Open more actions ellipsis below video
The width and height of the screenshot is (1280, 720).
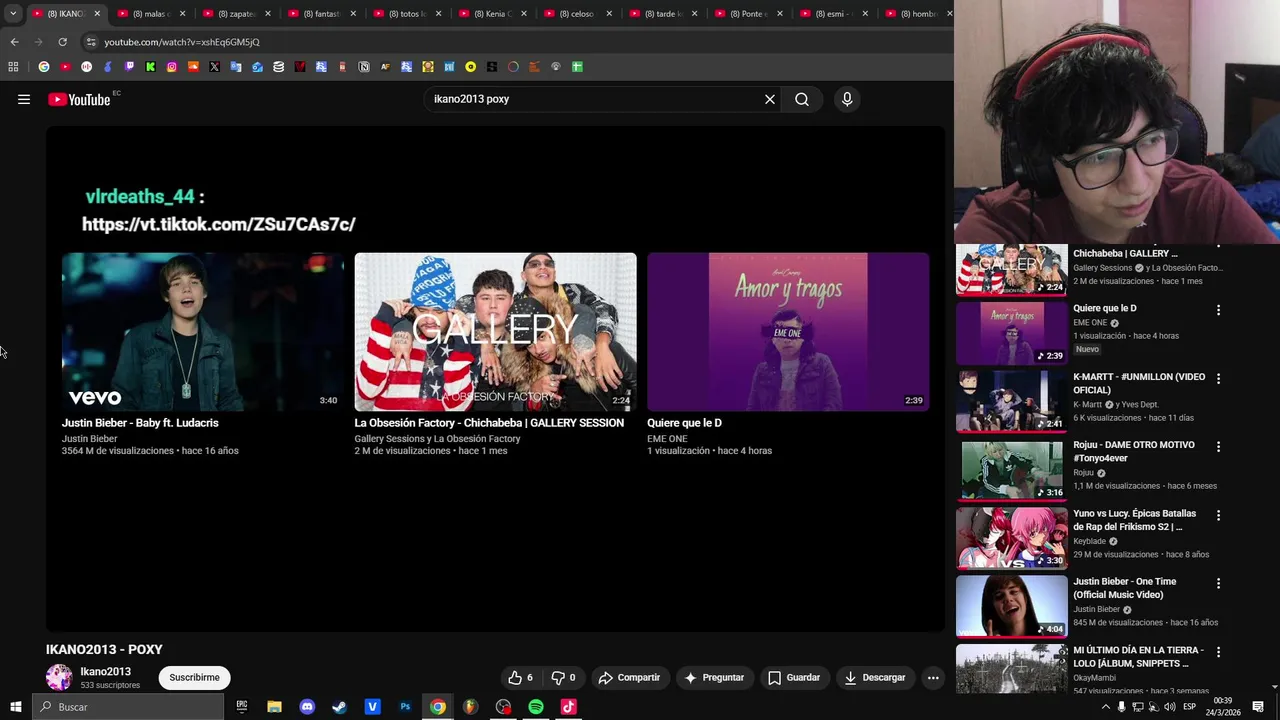click(x=933, y=677)
